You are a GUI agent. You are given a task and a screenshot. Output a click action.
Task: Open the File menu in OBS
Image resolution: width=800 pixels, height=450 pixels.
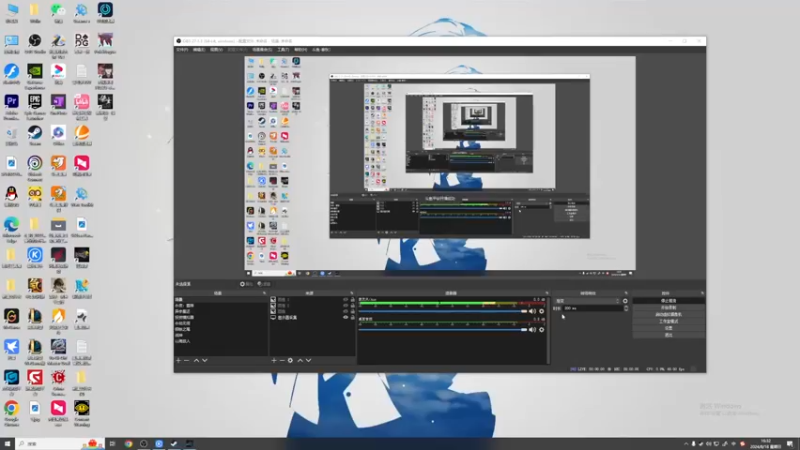pyautogui.click(x=182, y=50)
